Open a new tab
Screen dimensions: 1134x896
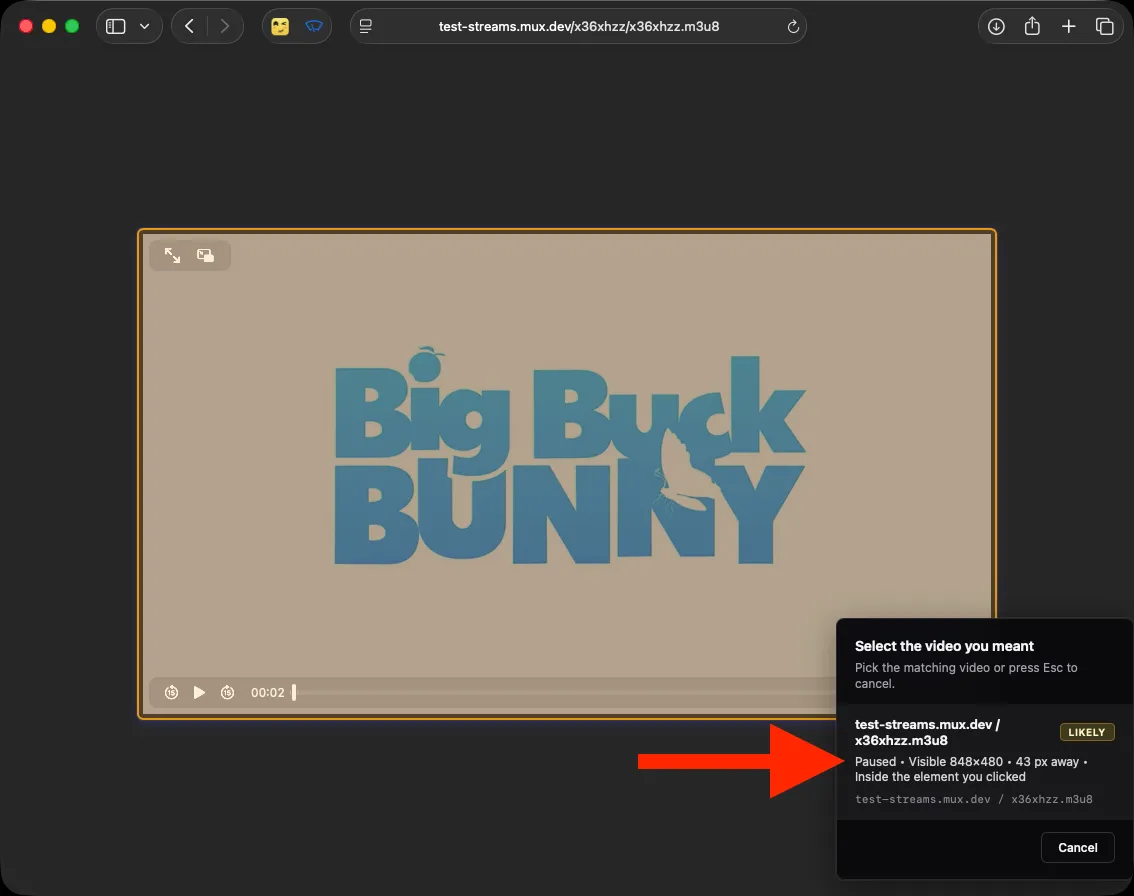pyautogui.click(x=1068, y=26)
